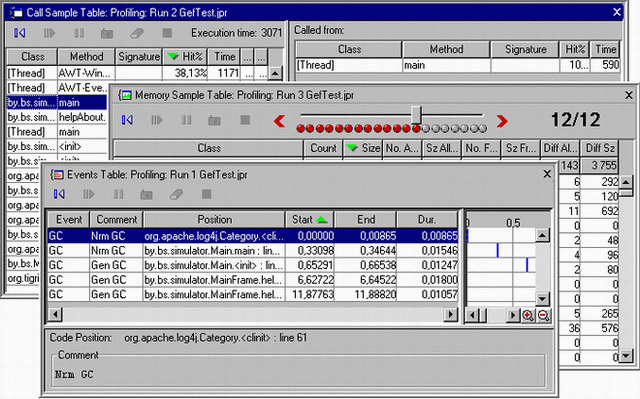The image size is (640, 399).
Task: Sort Events Table by Start column
Action: [309, 219]
